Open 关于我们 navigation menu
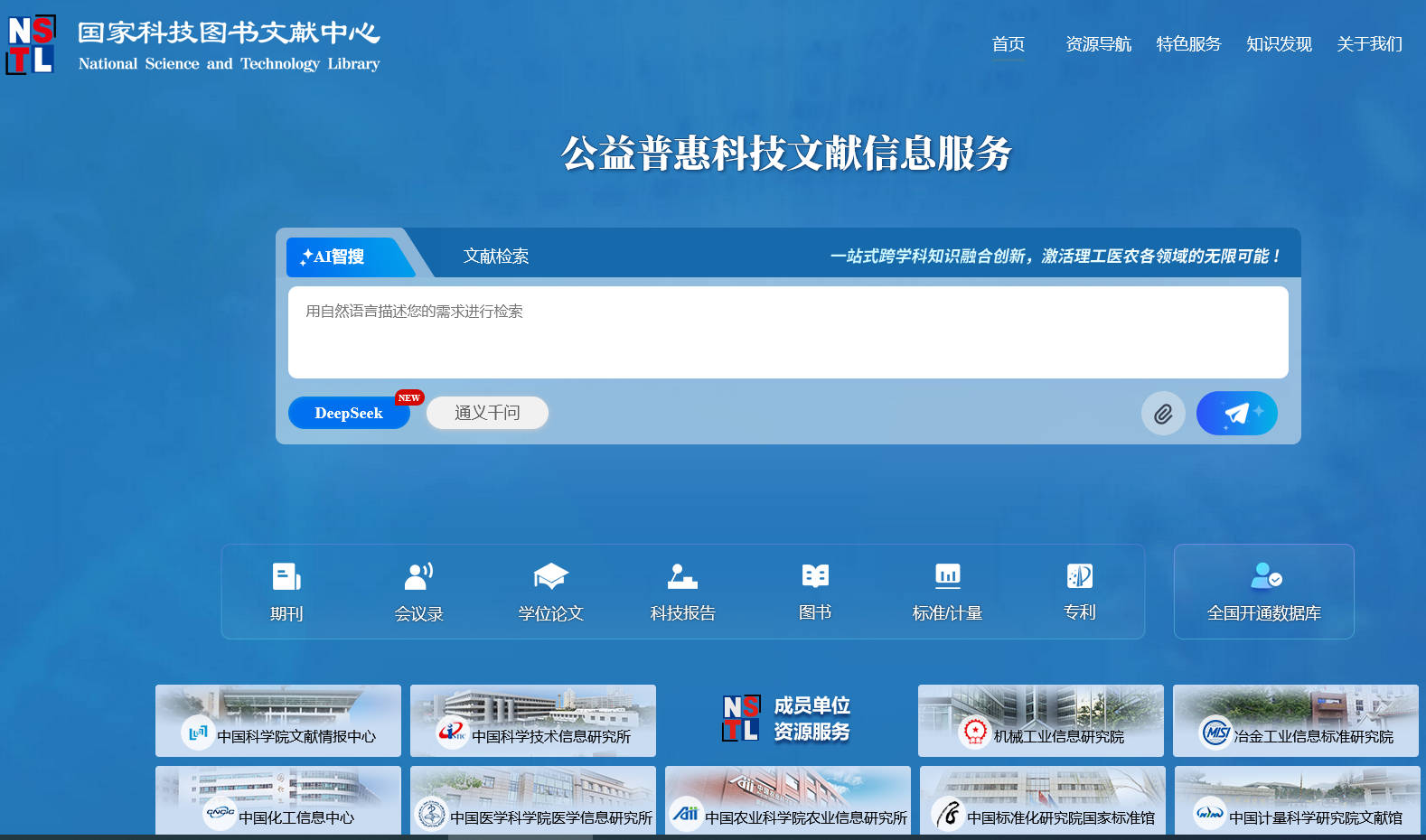The height and width of the screenshot is (840, 1426). [x=1370, y=44]
